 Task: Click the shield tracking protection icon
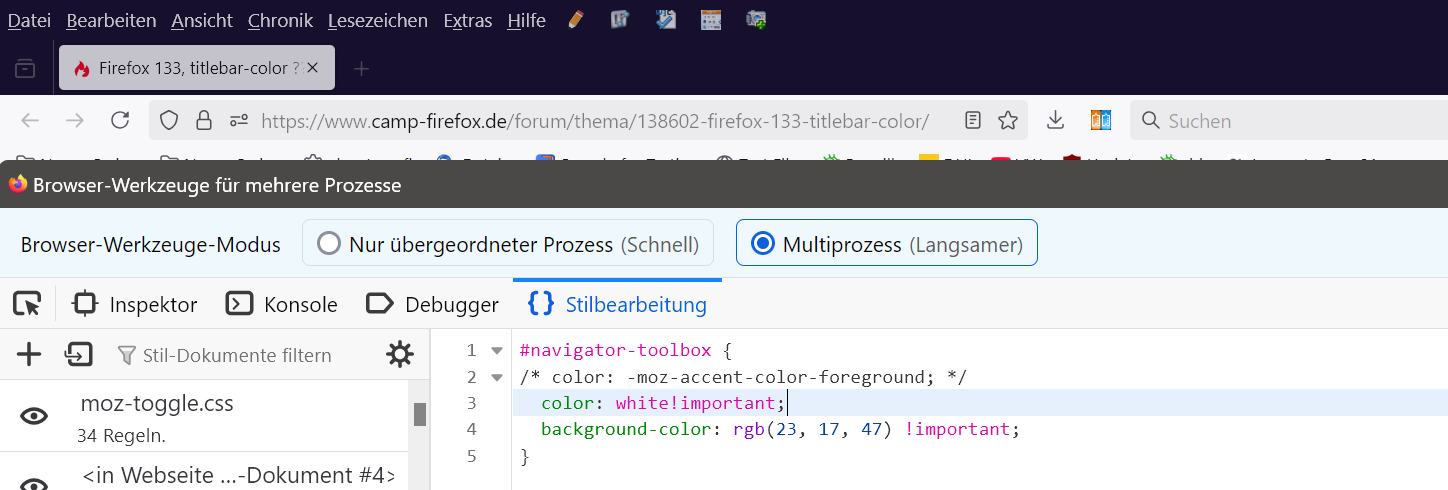tap(169, 121)
